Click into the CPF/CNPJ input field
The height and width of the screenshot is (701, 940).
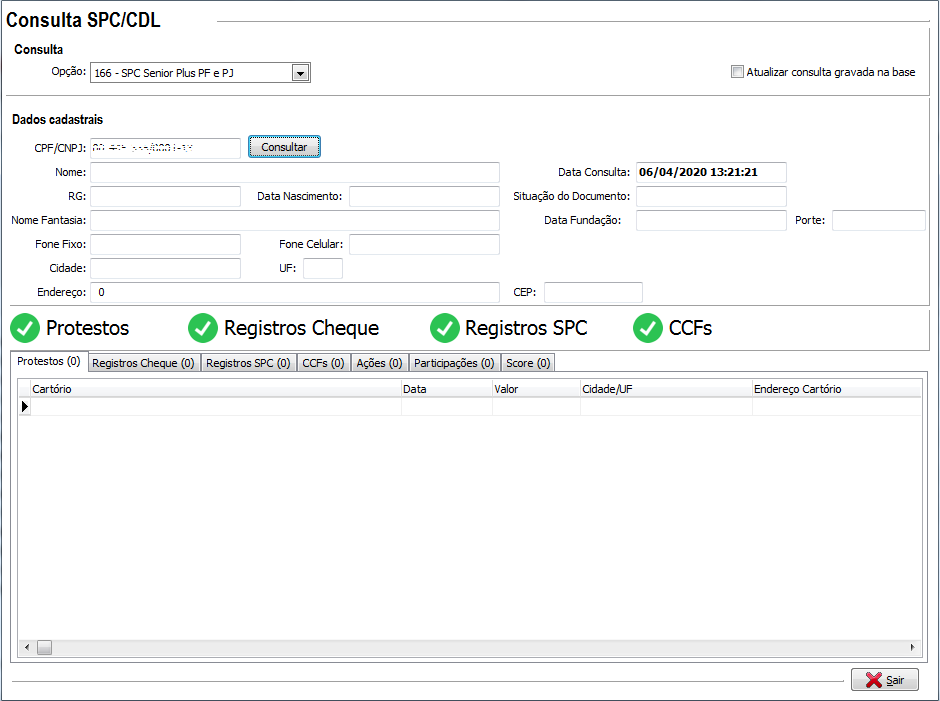(165, 148)
